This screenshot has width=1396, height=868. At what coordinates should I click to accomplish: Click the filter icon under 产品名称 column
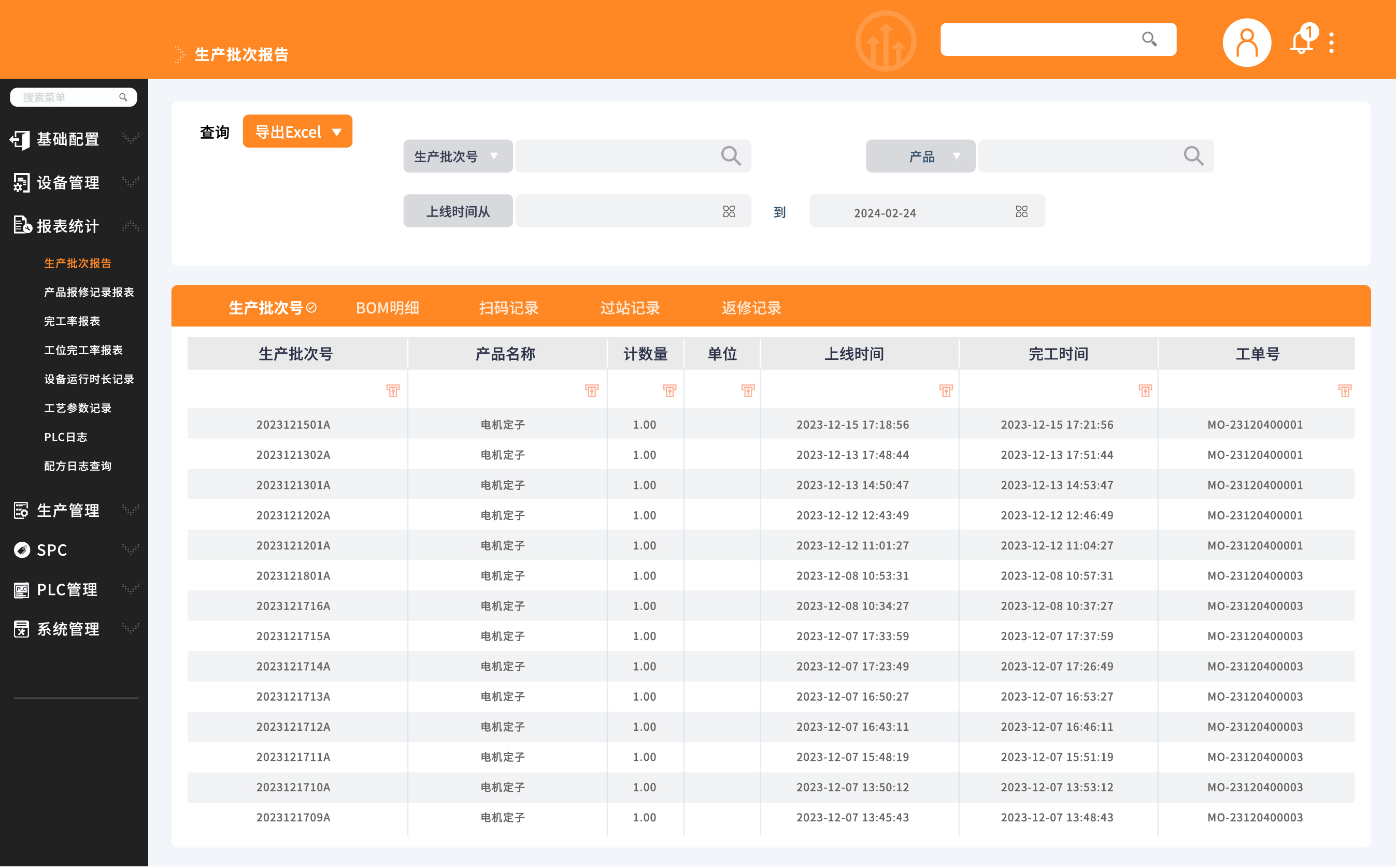591,391
